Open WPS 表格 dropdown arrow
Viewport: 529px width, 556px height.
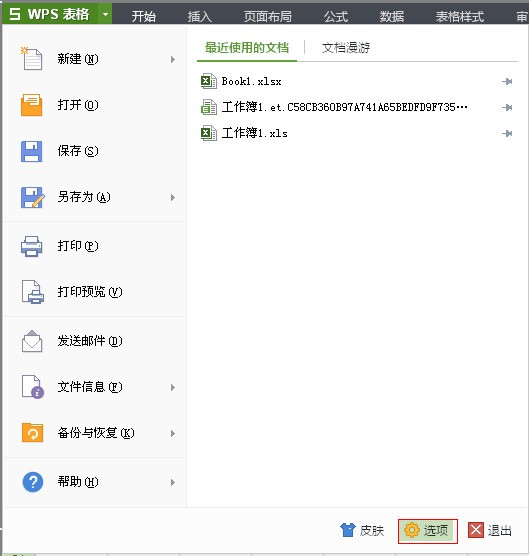point(105,15)
